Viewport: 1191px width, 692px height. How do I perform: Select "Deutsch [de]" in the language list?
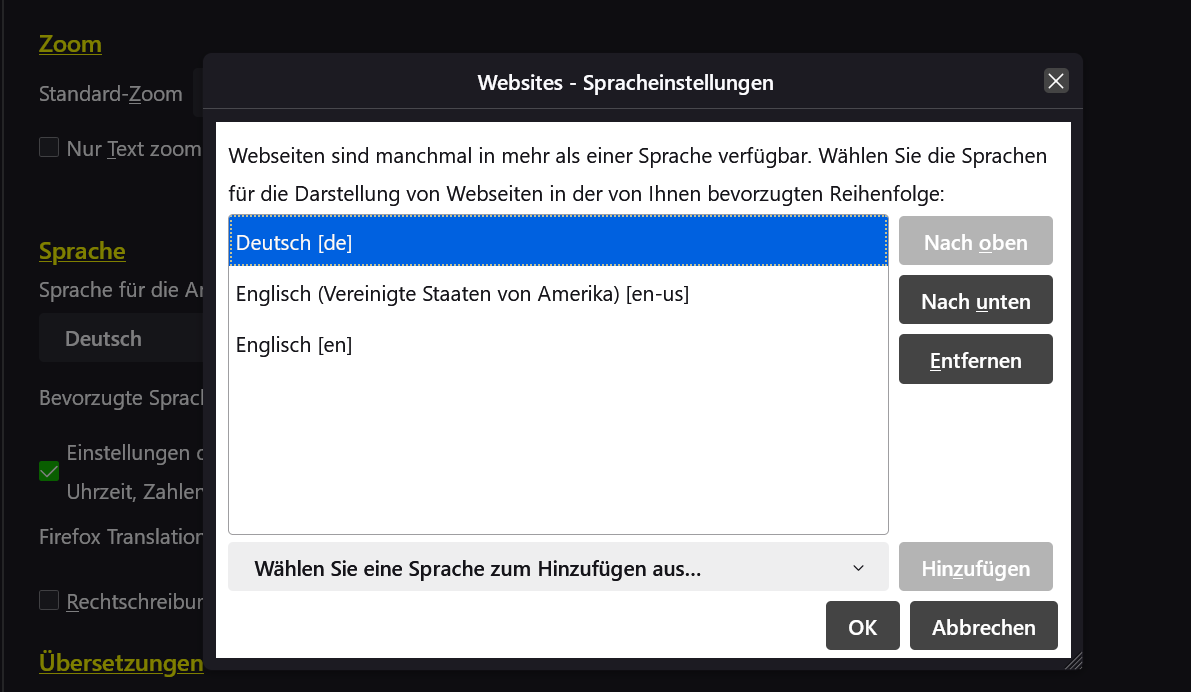(558, 242)
